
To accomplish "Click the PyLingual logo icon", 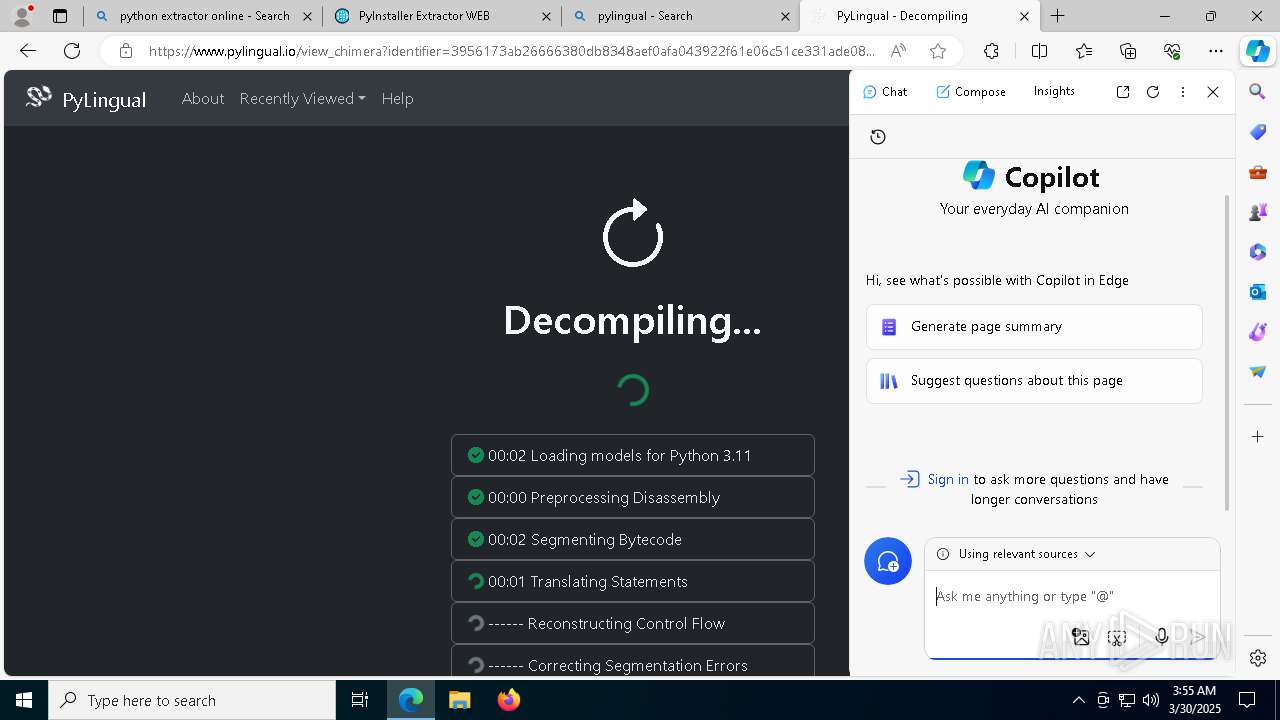I will click(x=39, y=97).
